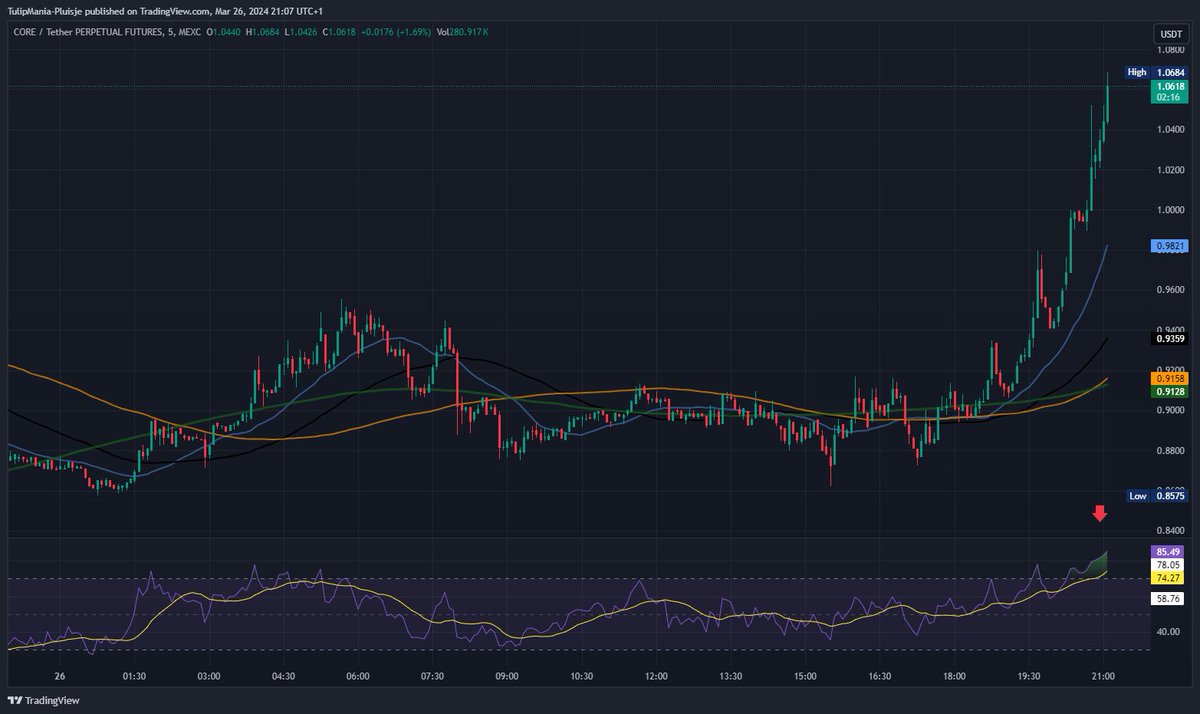Click the 0.8800 price axis label
This screenshot has height=714, width=1200.
[x=1169, y=451]
